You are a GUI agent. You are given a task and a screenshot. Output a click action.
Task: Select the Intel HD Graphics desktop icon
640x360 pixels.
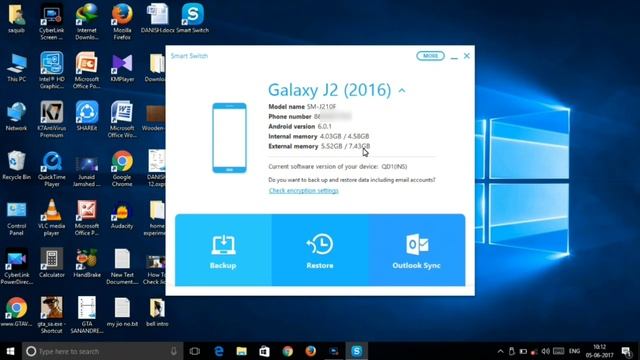[x=51, y=70]
